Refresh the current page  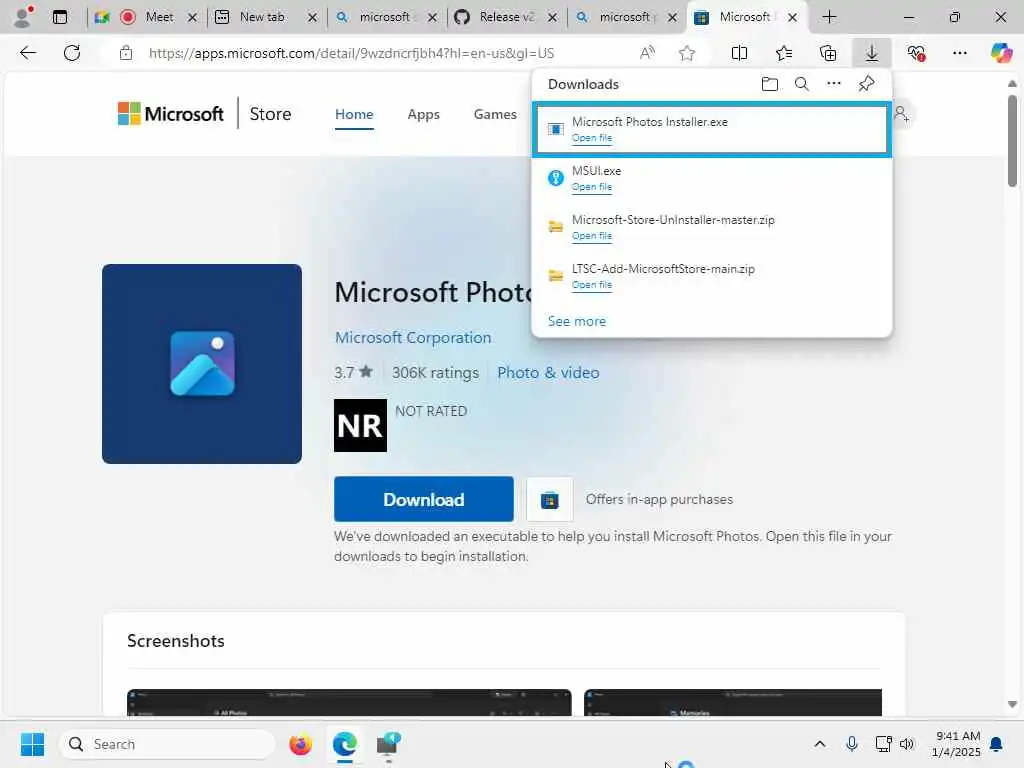click(72, 53)
